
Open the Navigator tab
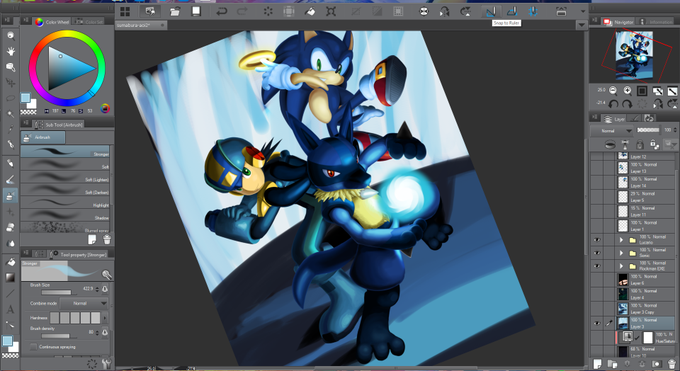tap(618, 21)
